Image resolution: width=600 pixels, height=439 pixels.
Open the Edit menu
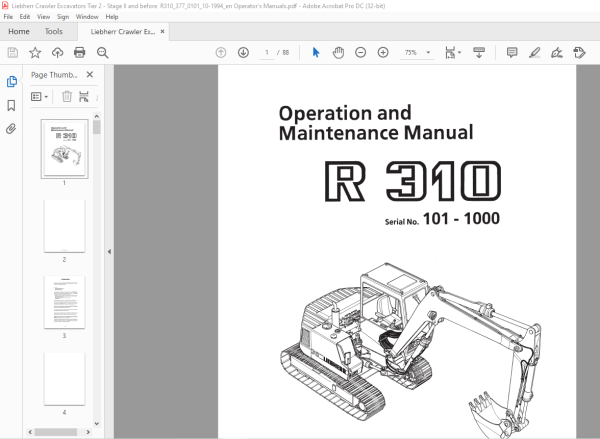pos(25,17)
